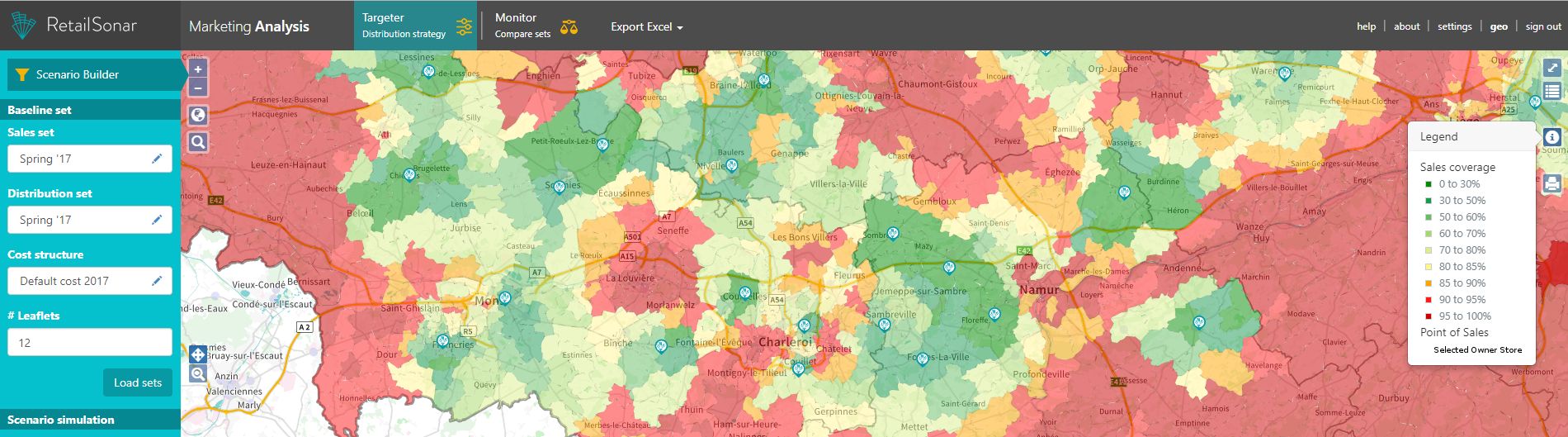
Task: Open the table list view icon
Action: click(x=1551, y=91)
